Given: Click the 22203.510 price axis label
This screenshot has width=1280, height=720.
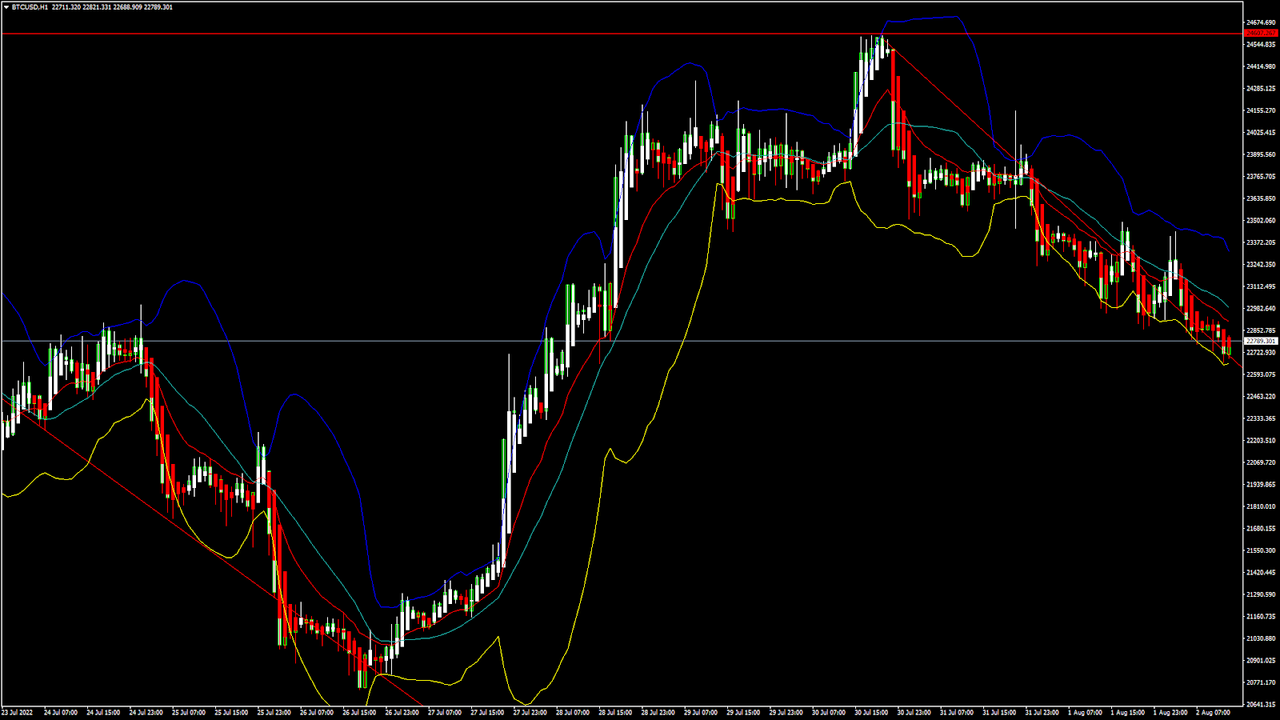Looking at the screenshot, I should (1261, 440).
